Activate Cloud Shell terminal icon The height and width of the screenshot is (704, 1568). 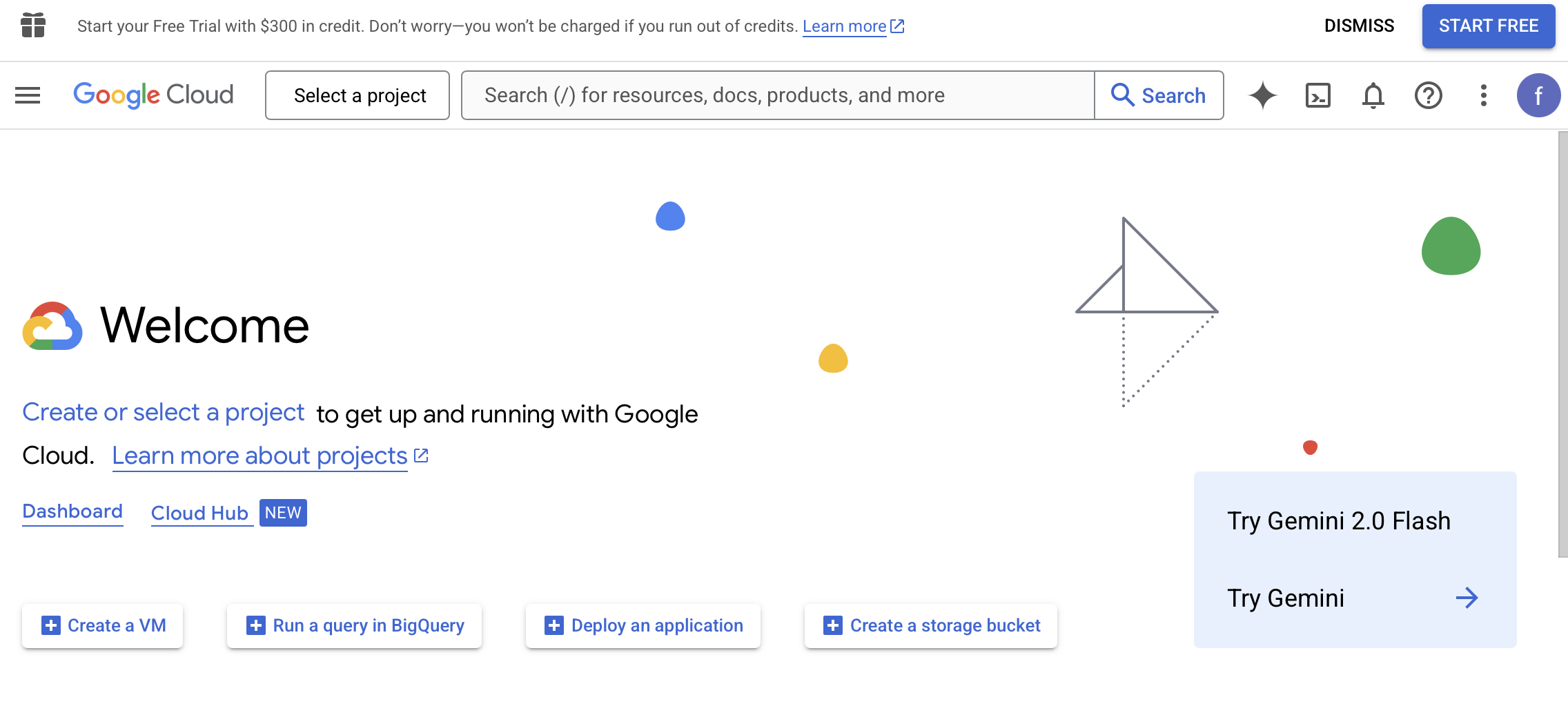pos(1317,95)
